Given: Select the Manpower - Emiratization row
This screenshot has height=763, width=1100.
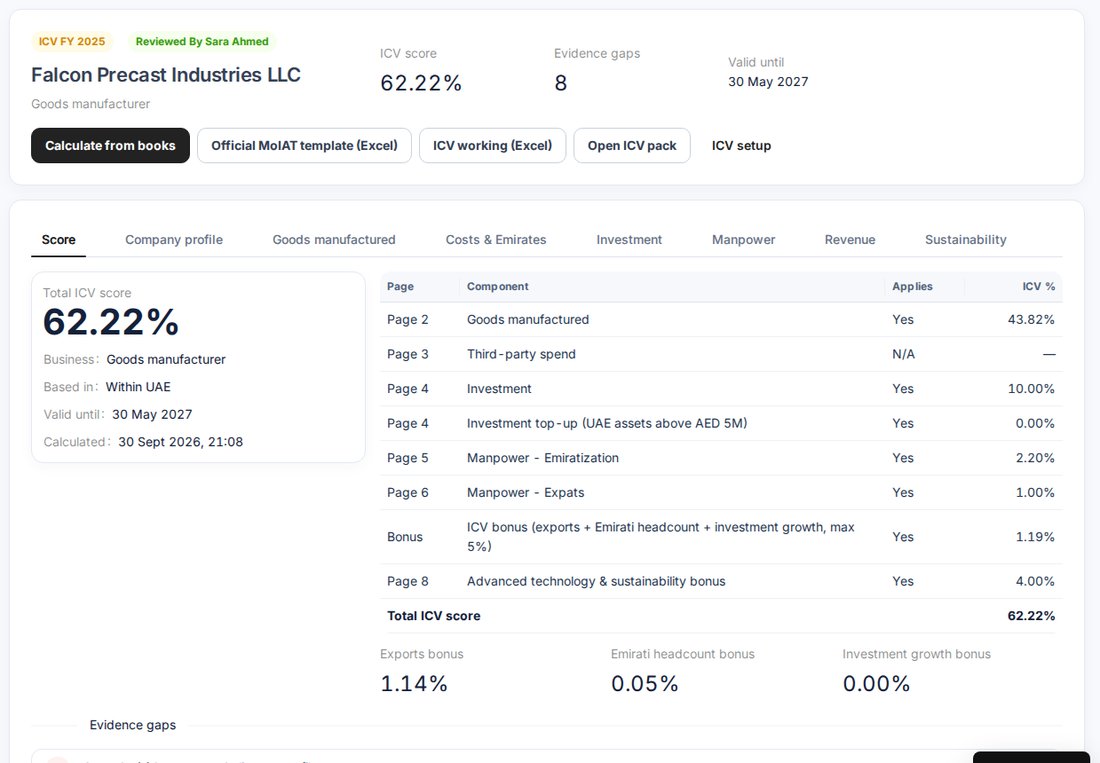Looking at the screenshot, I should tap(721, 458).
